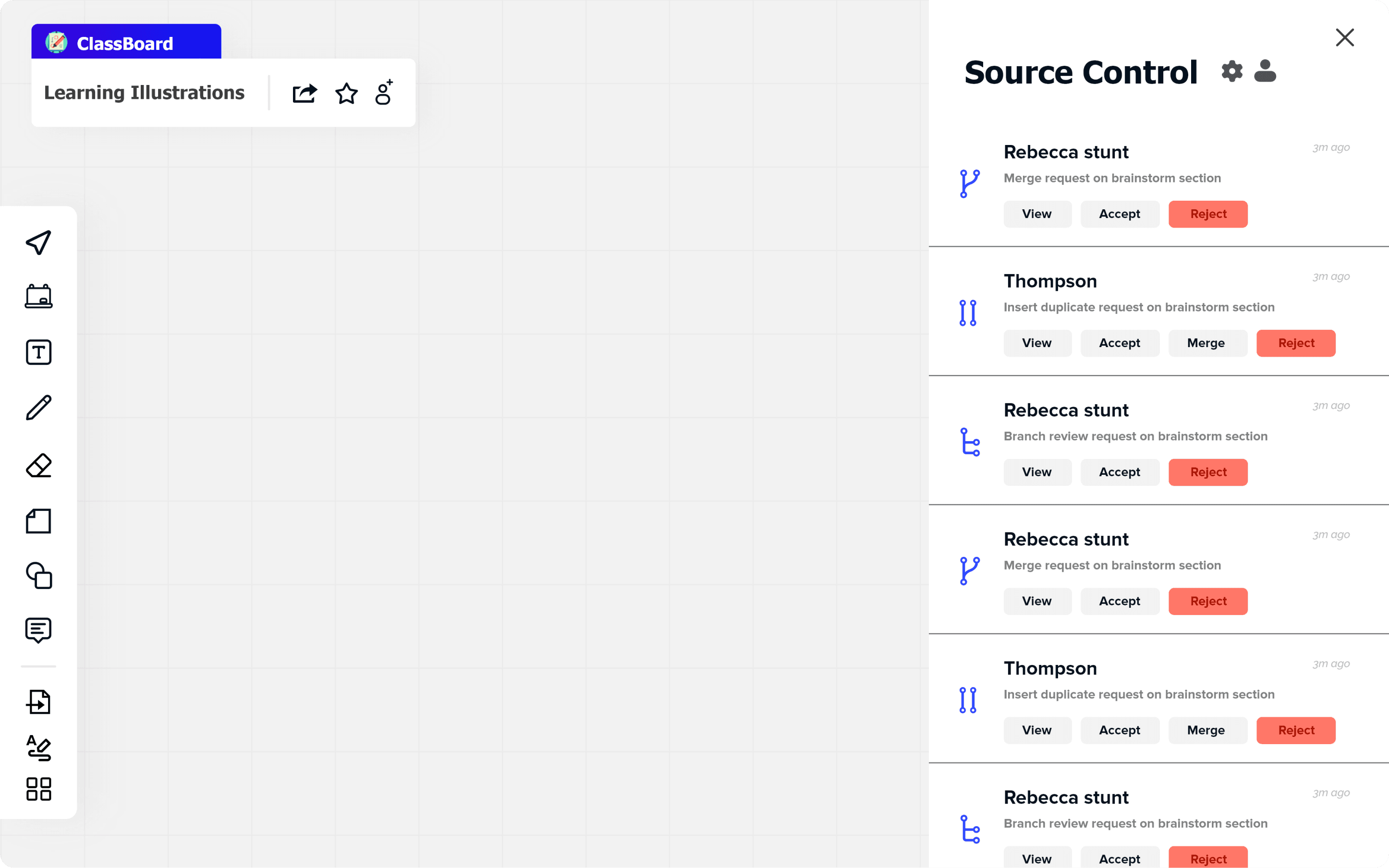Click first 'Branch review request on brainstorm section' text
The image size is (1389, 868).
click(x=1136, y=437)
